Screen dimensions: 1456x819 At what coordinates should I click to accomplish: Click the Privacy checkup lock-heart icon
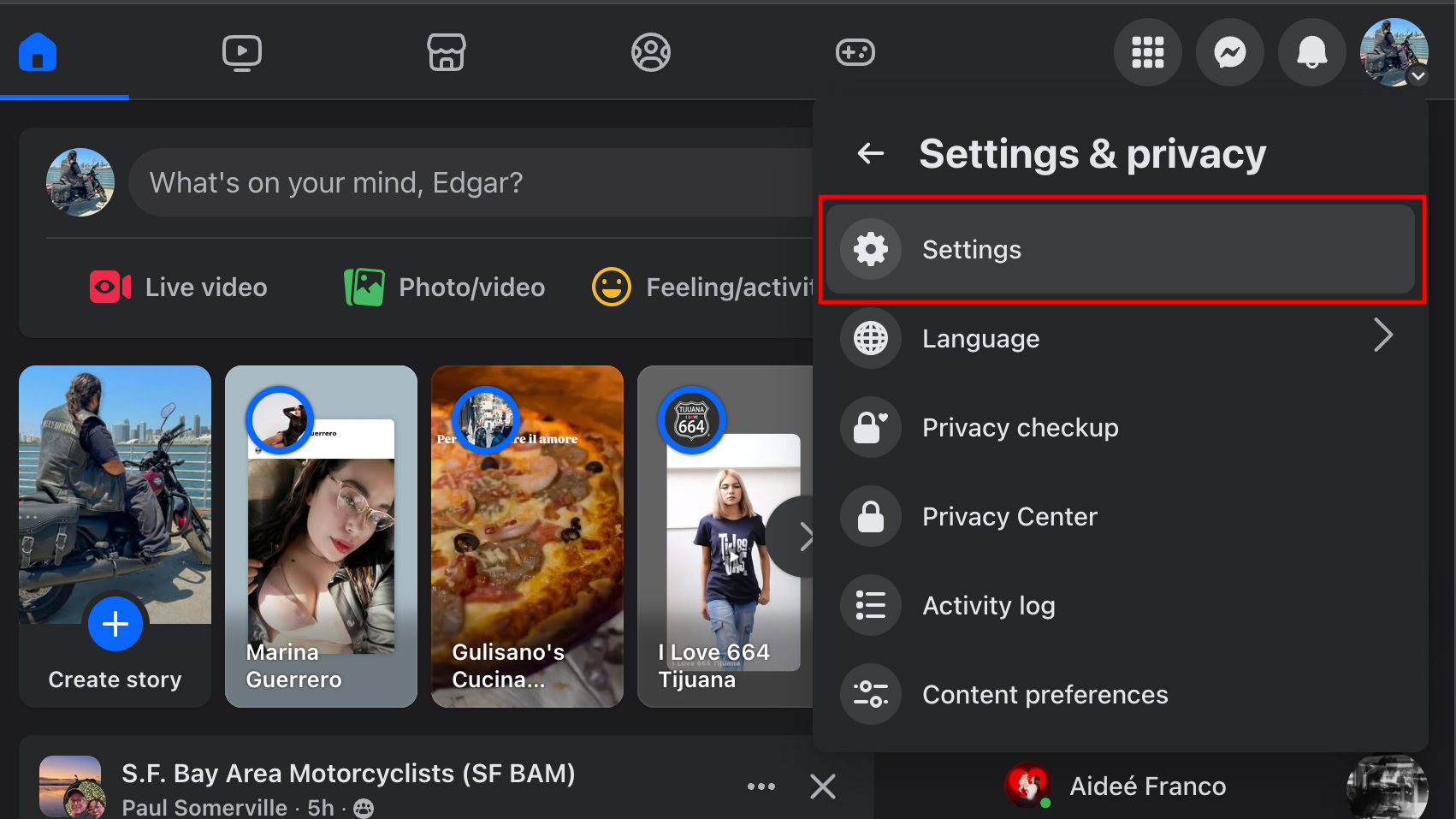pos(871,427)
